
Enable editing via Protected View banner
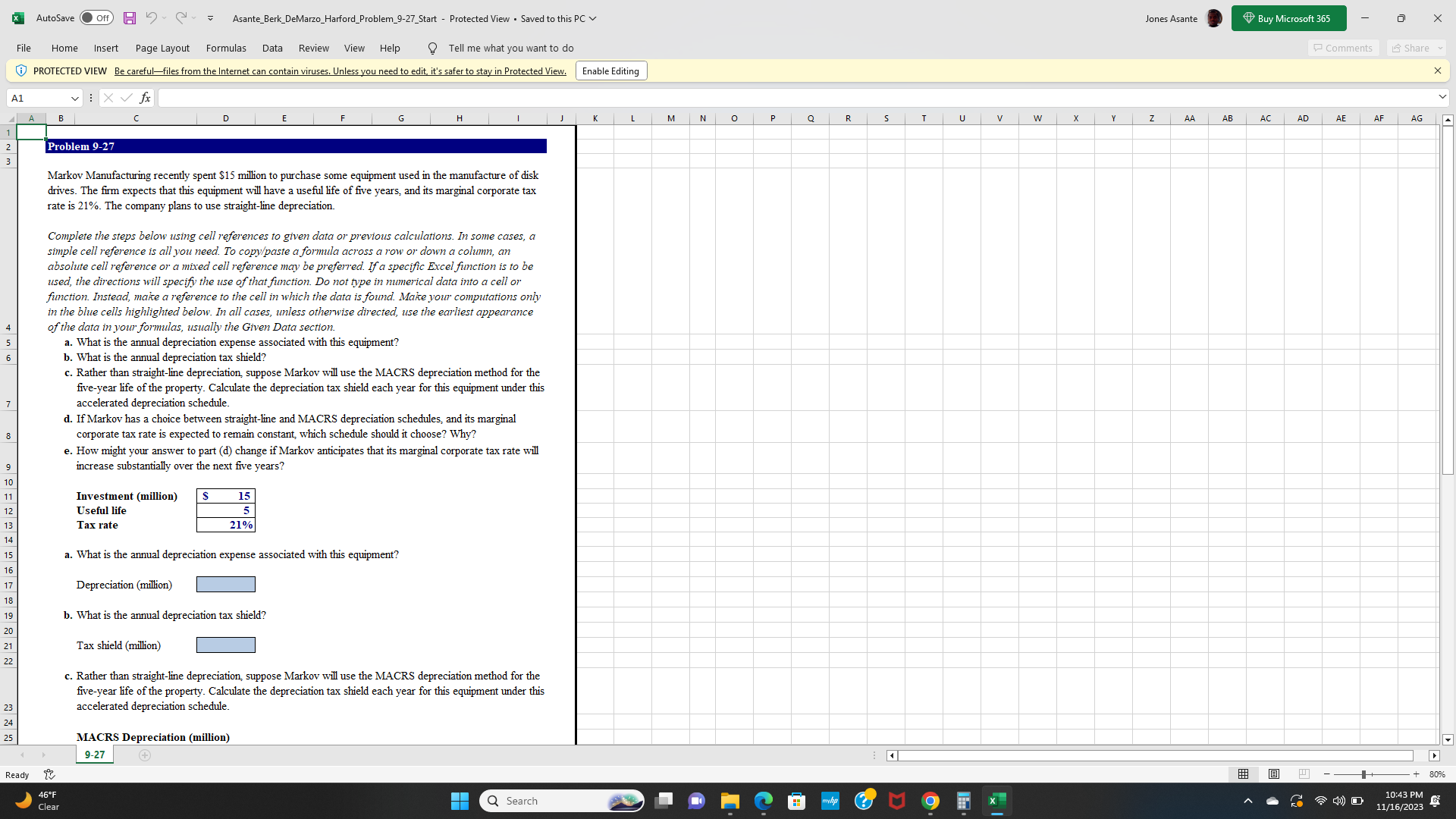tap(612, 71)
